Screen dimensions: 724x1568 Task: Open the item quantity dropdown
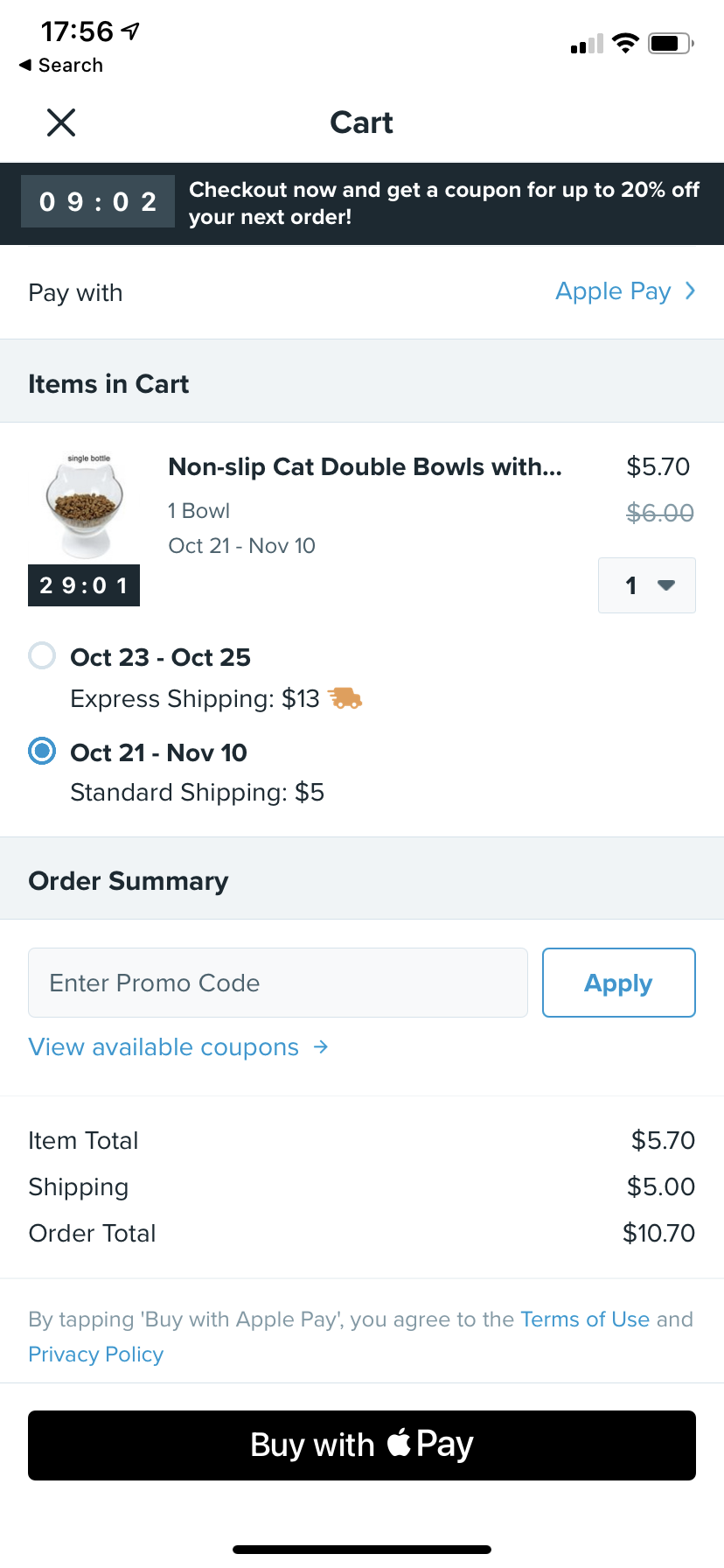(647, 585)
